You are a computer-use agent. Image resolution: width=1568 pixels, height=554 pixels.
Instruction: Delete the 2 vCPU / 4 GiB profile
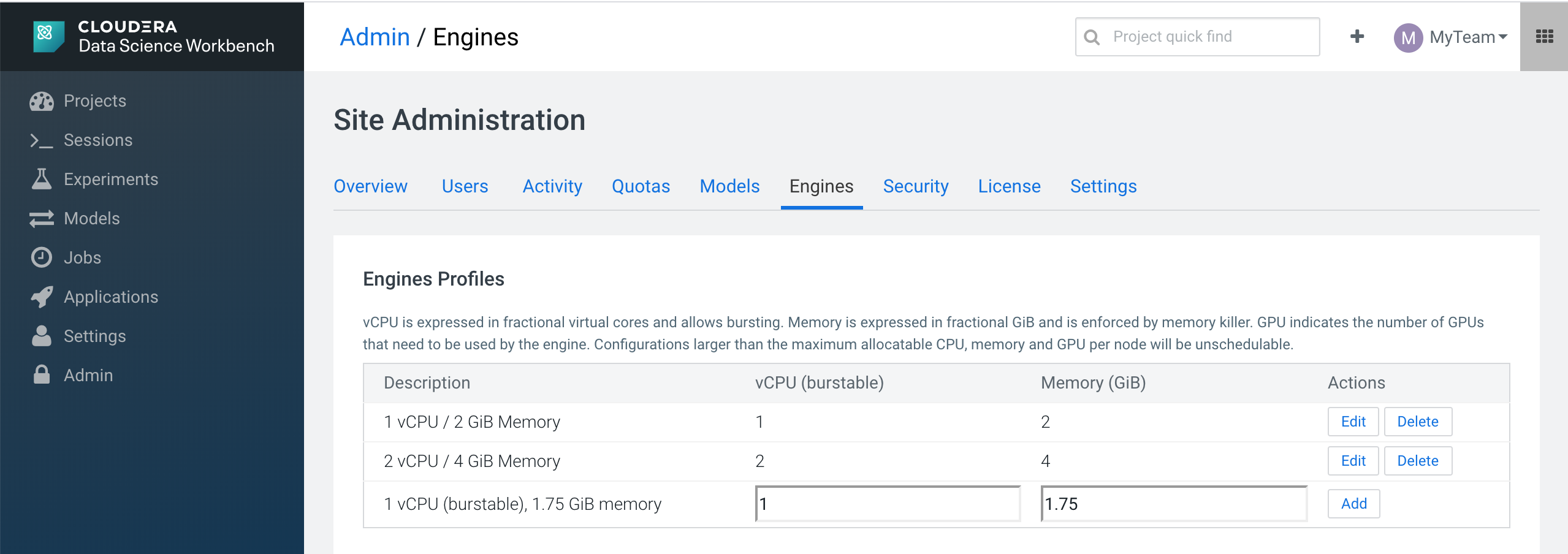click(x=1417, y=461)
